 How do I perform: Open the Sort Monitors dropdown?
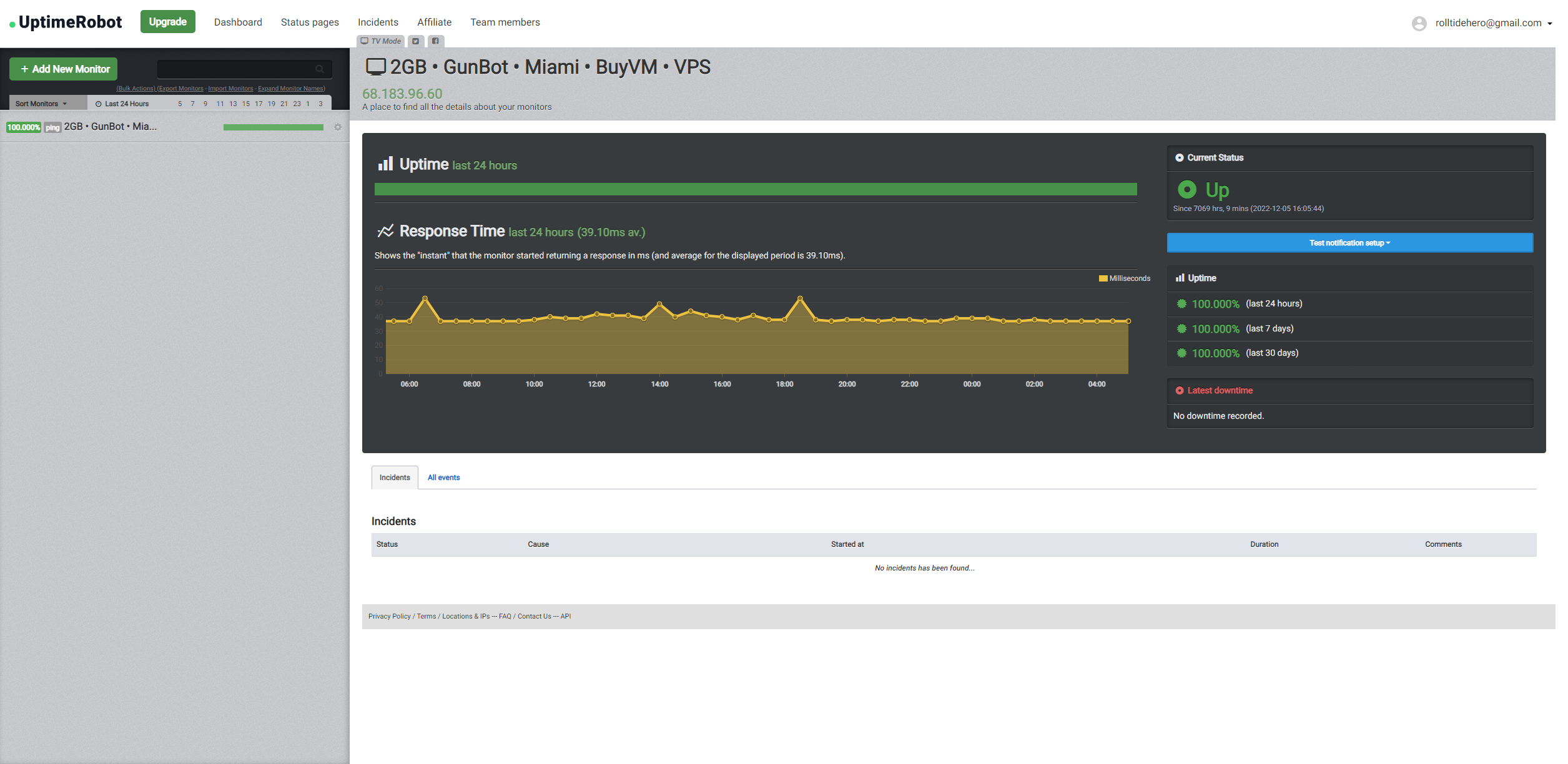pos(41,104)
